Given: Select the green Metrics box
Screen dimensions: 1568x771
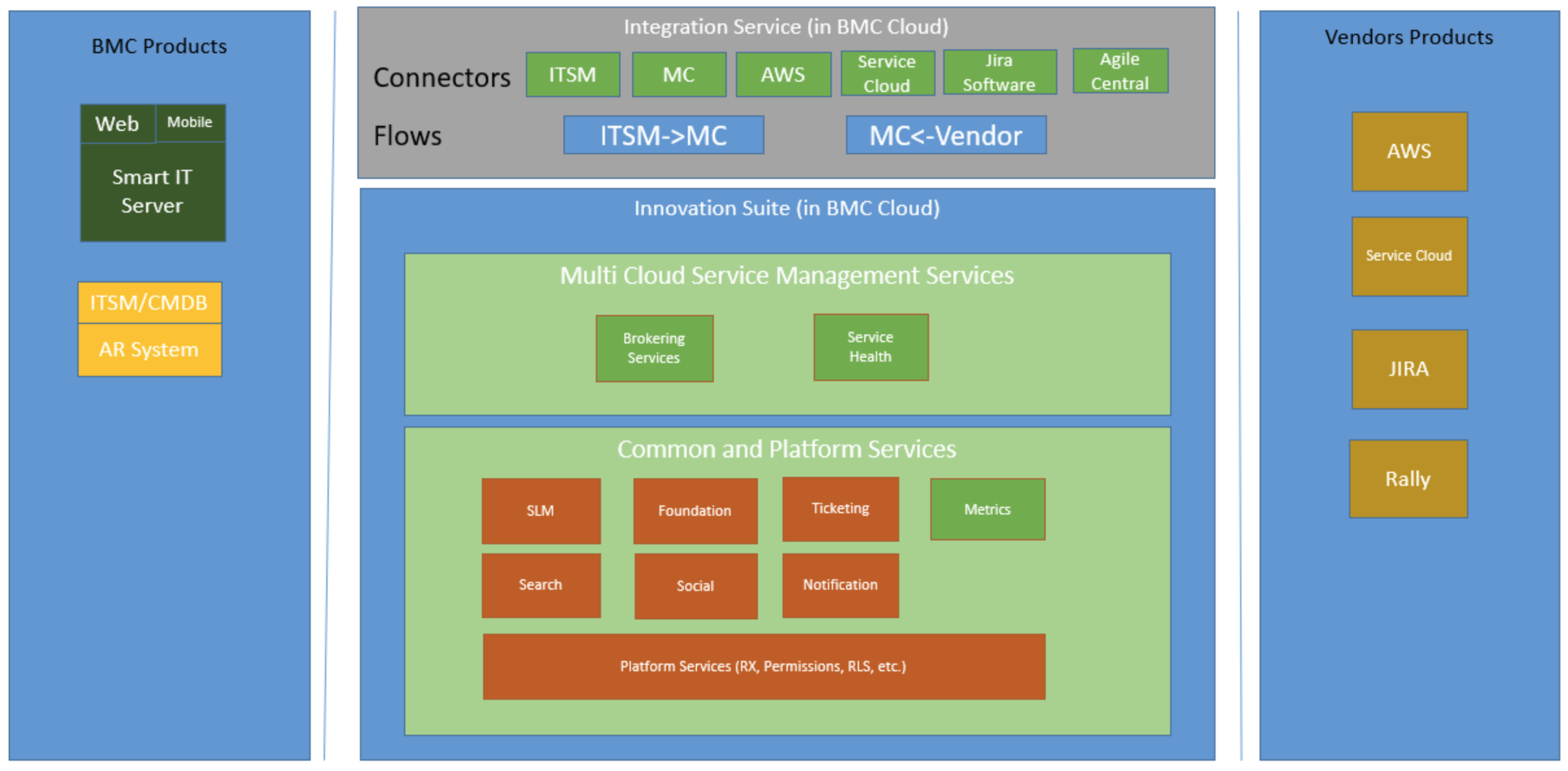Looking at the screenshot, I should coord(987,509).
